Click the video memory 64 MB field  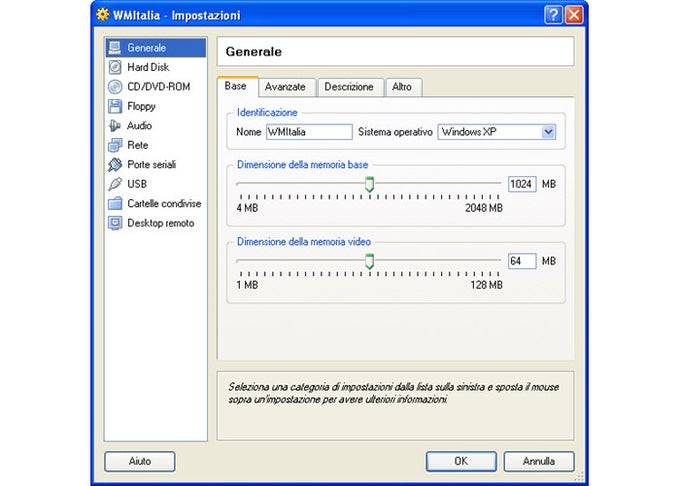click(522, 261)
